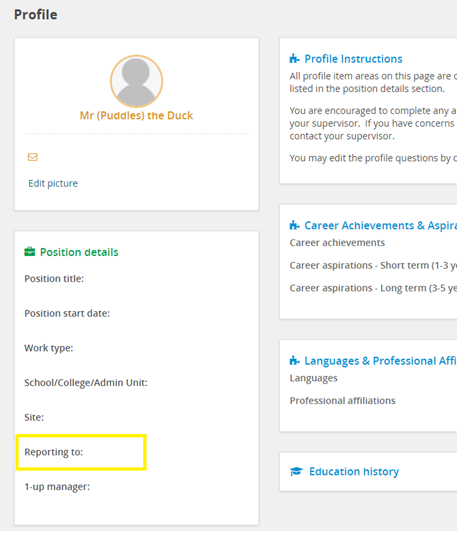Click the 1-up manager label
The image size is (459, 537).
coord(57,487)
